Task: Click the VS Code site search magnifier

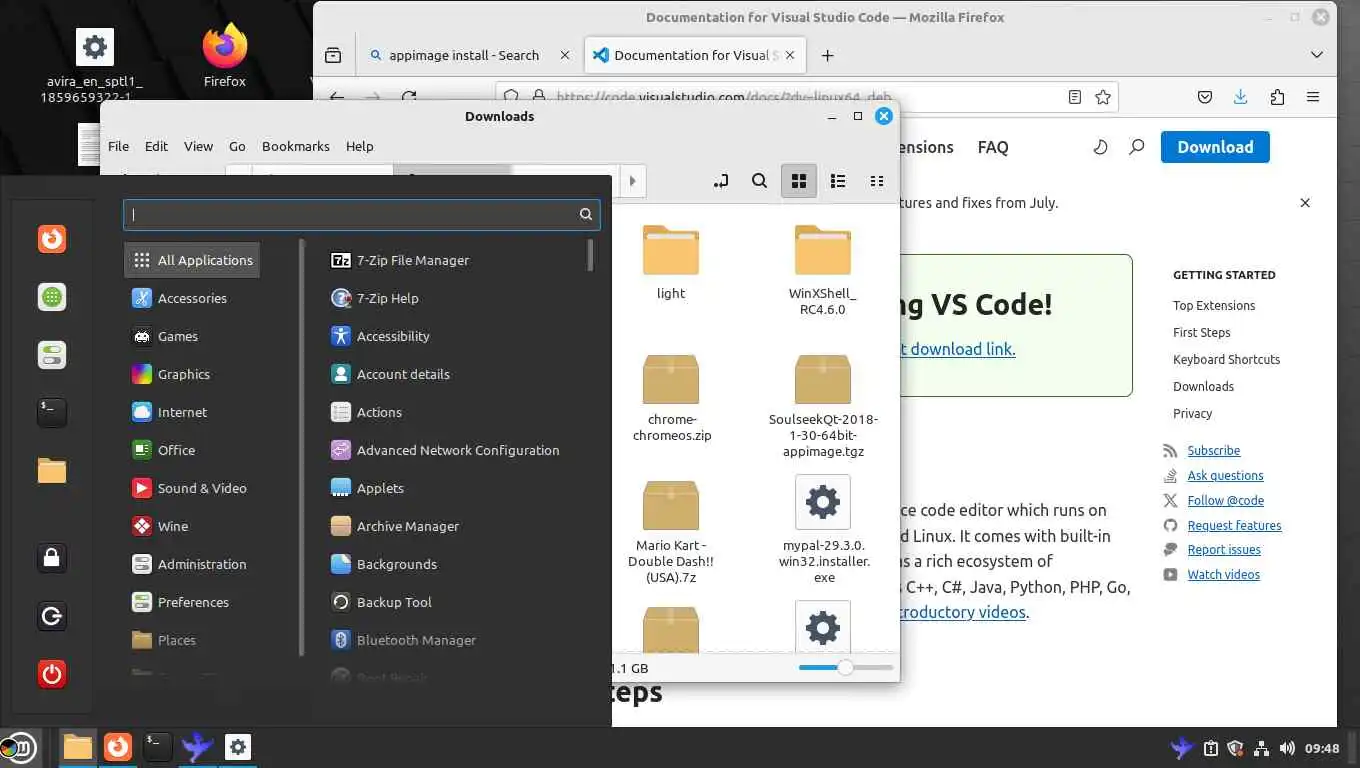Action: (x=1136, y=147)
